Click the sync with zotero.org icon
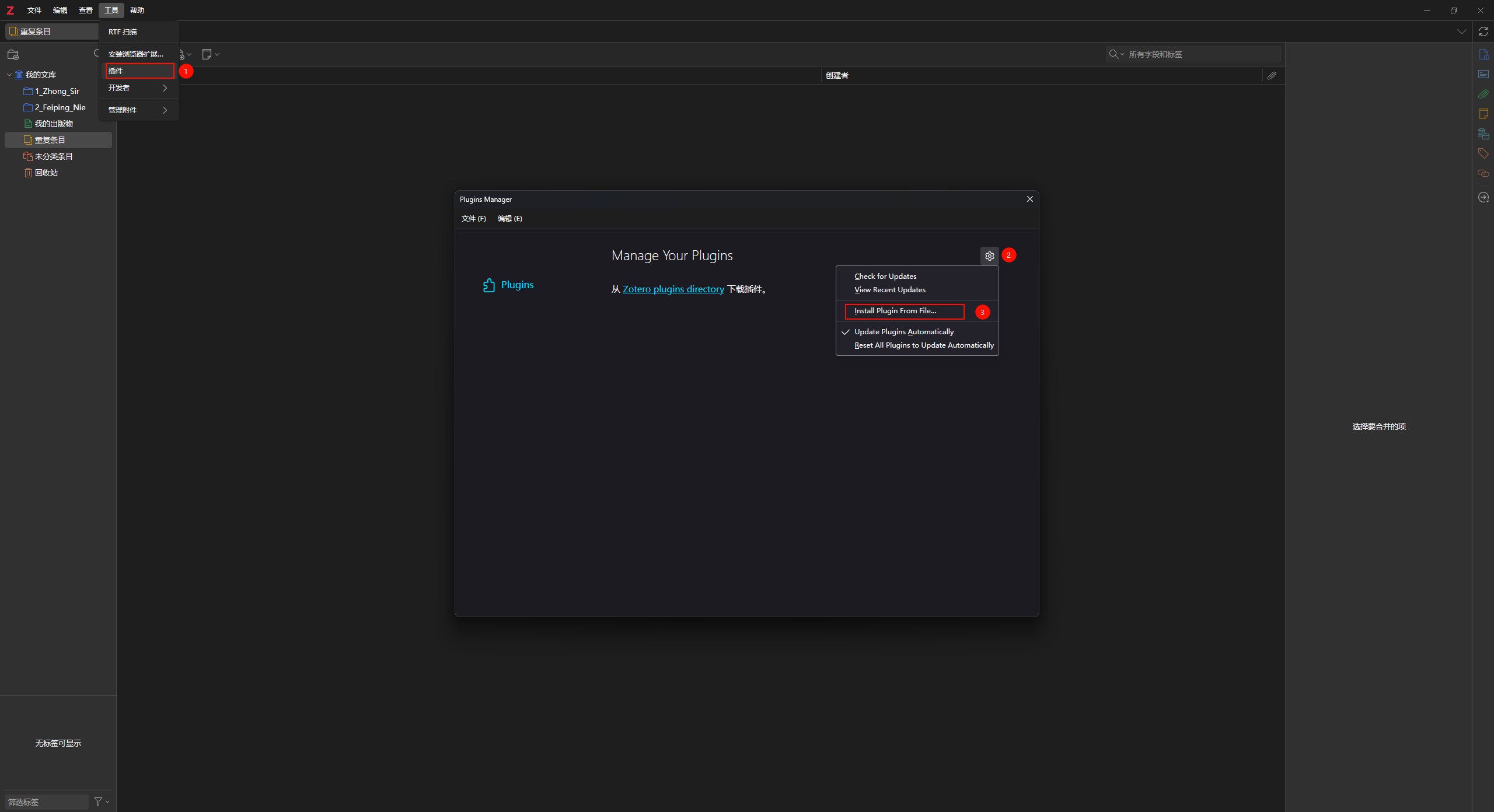 (x=1483, y=32)
